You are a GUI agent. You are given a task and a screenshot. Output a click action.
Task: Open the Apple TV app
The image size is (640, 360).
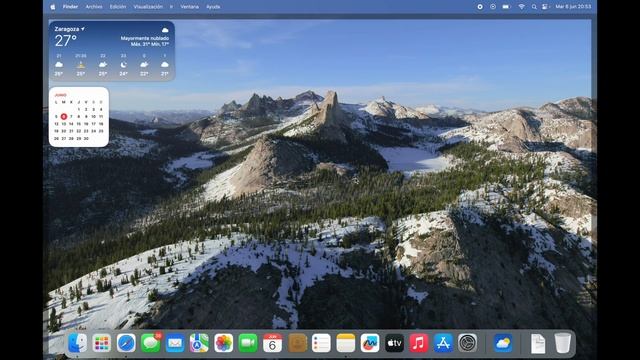[394, 343]
